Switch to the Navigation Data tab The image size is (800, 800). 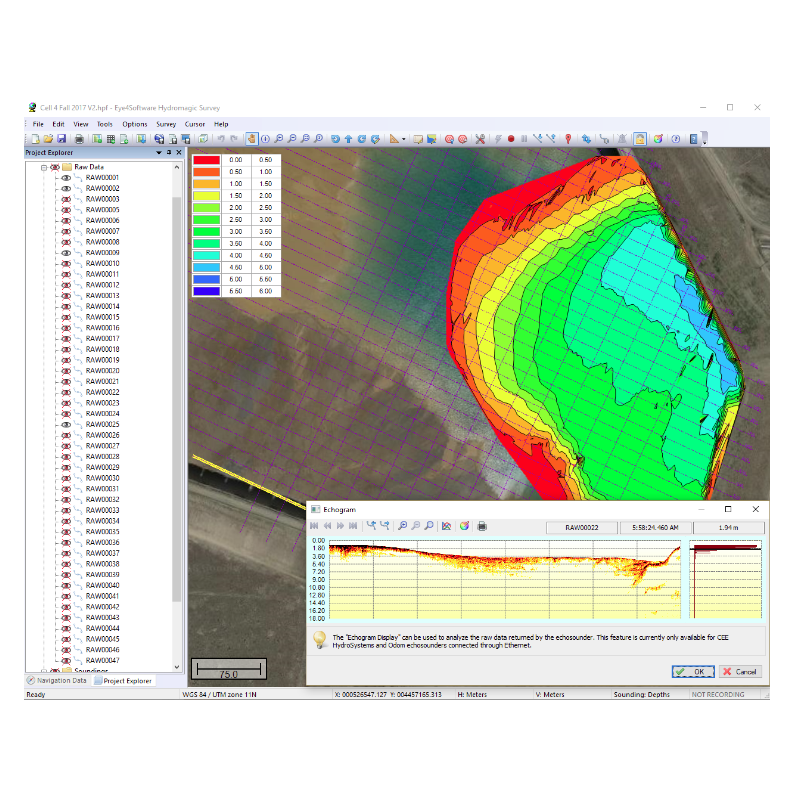(60, 679)
